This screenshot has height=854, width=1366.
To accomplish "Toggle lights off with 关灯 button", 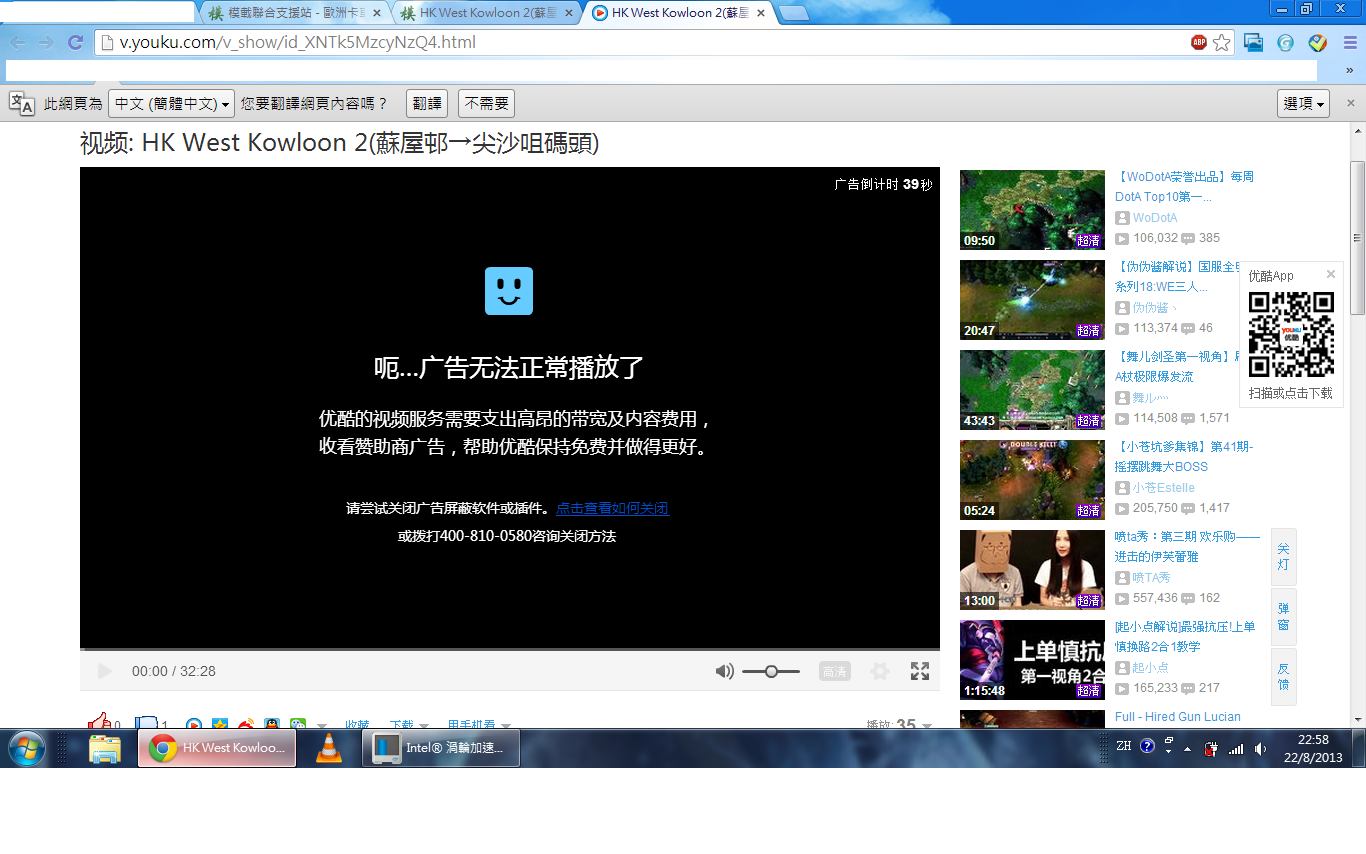I will point(1283,557).
